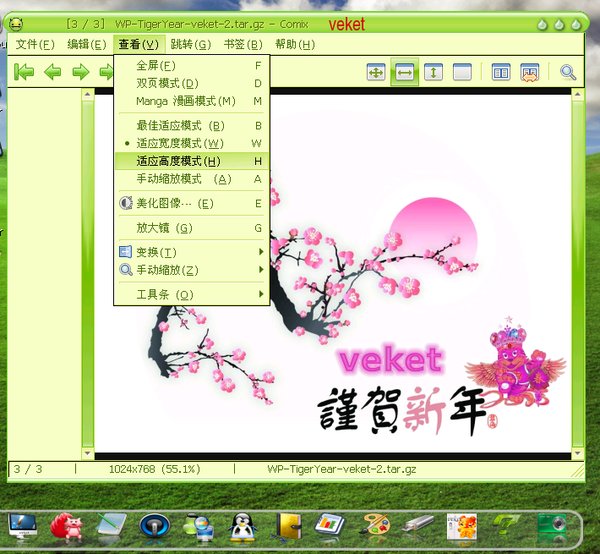600x554 pixels.
Task: Select best fit mode toolbar icon
Action: pos(376,72)
